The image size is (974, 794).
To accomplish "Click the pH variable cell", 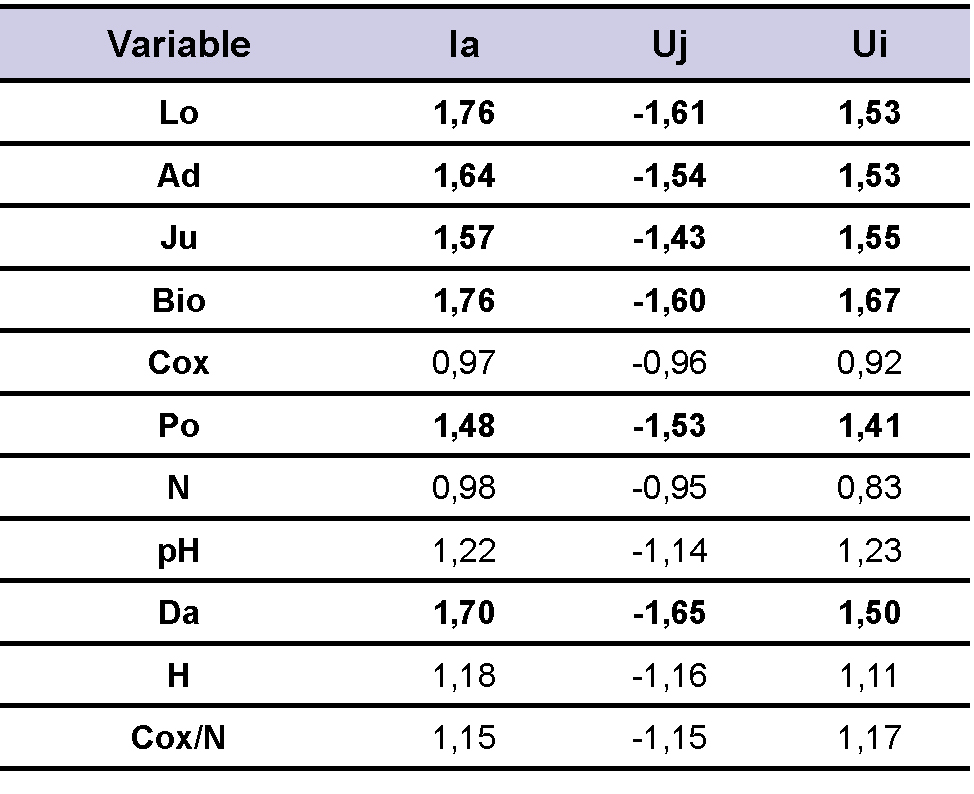I will 179,551.
